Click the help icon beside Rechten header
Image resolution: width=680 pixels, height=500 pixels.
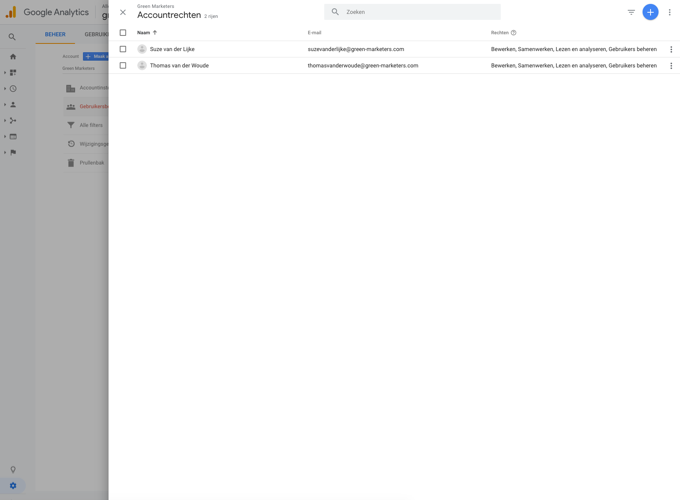pyautogui.click(x=514, y=33)
